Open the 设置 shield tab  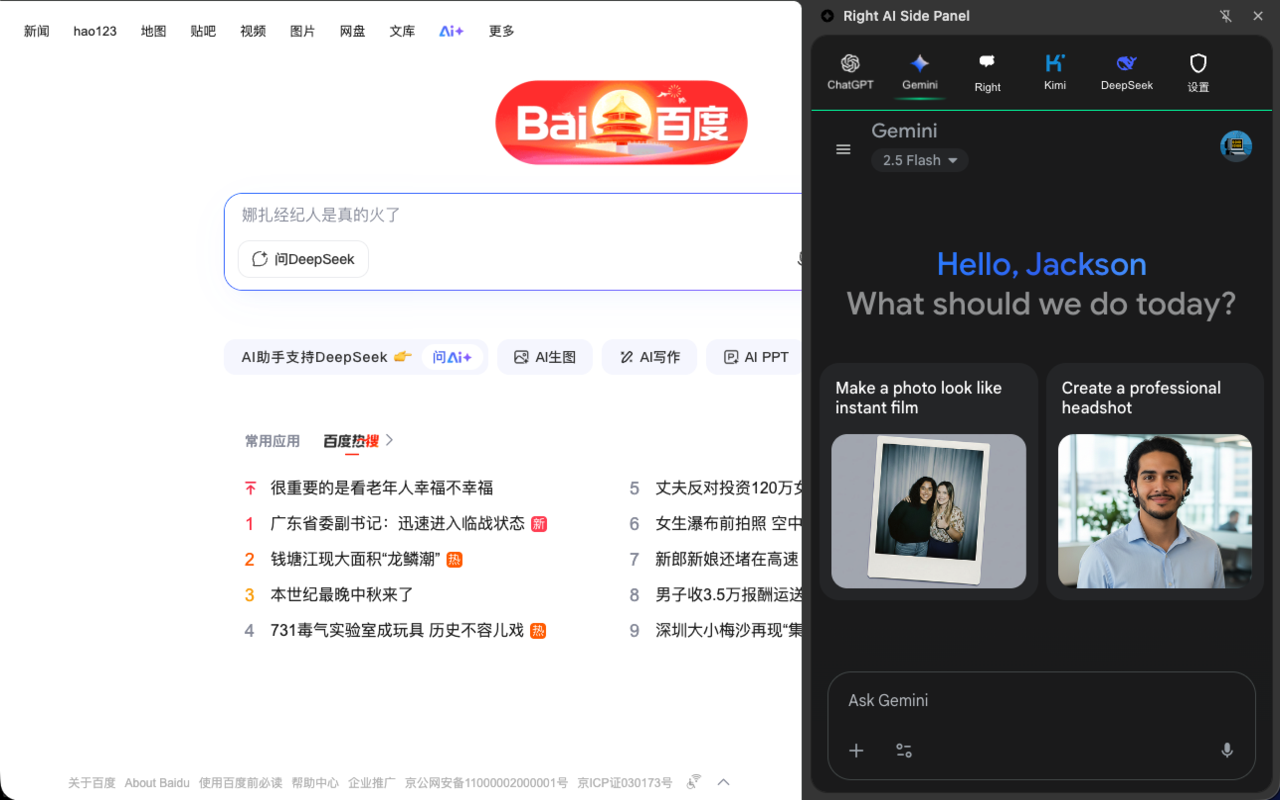1198,73
